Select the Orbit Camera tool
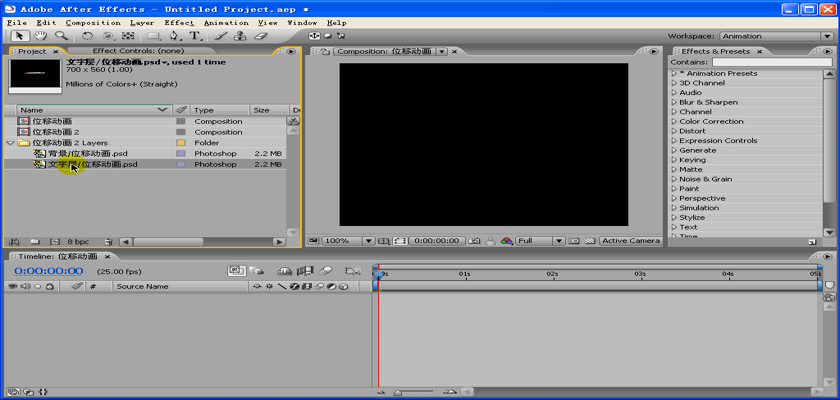Viewport: 840px width, 400px height. pyautogui.click(x=108, y=36)
